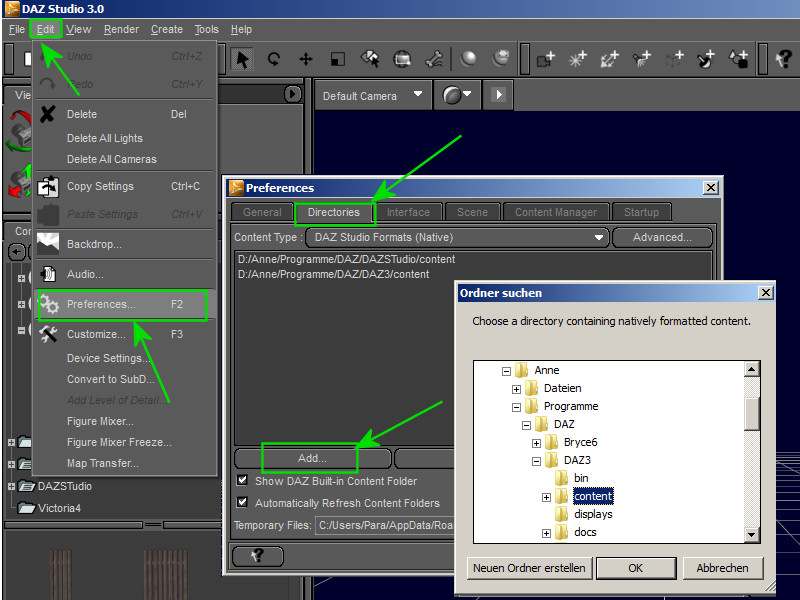Choose Customize... from Edit menu
The height and width of the screenshot is (600, 800).
click(x=122, y=334)
